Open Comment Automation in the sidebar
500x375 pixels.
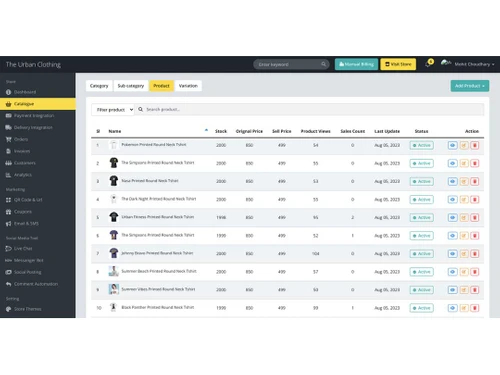pos(32,284)
